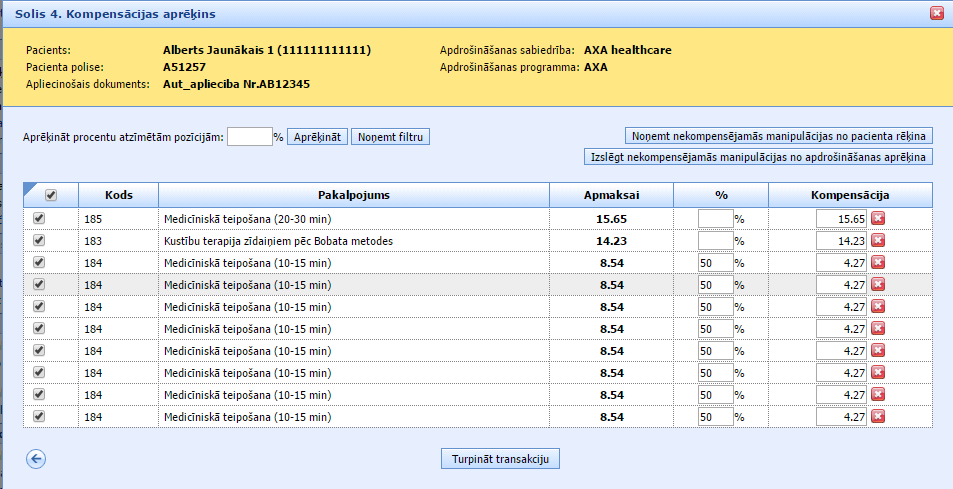Click the back arrow icon at bottom left
This screenshot has width=953, height=489.
click(38, 459)
